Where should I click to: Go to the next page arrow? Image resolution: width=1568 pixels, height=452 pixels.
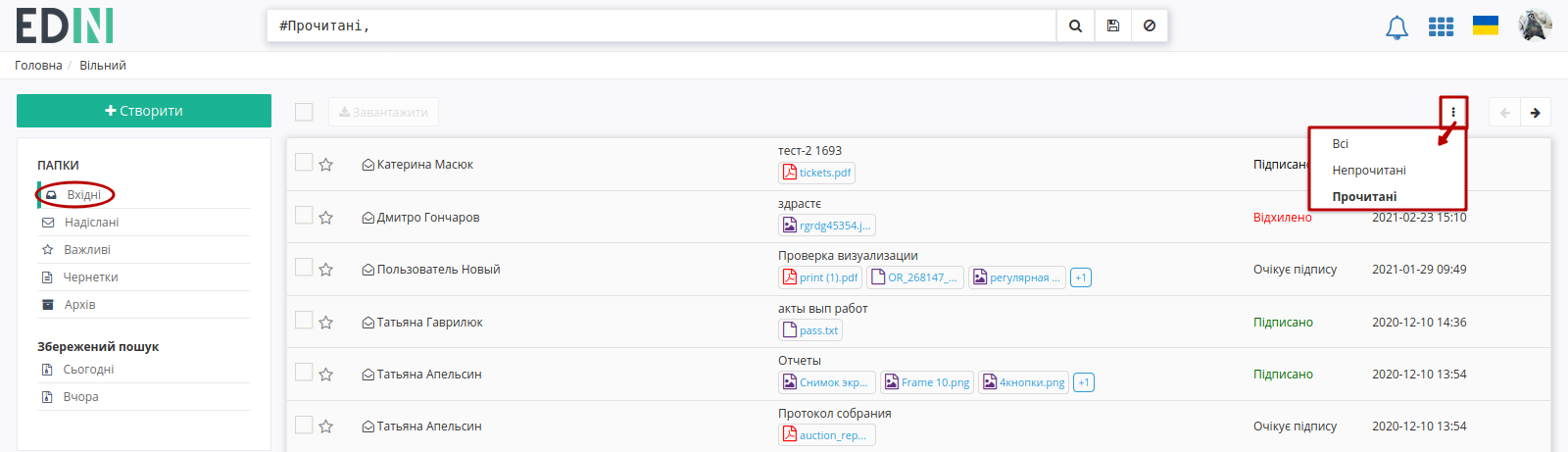point(1536,113)
